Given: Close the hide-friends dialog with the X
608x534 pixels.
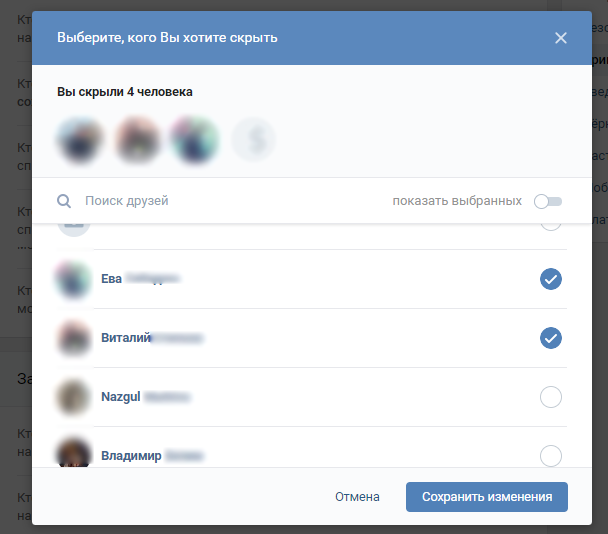Looking at the screenshot, I should 561,38.
